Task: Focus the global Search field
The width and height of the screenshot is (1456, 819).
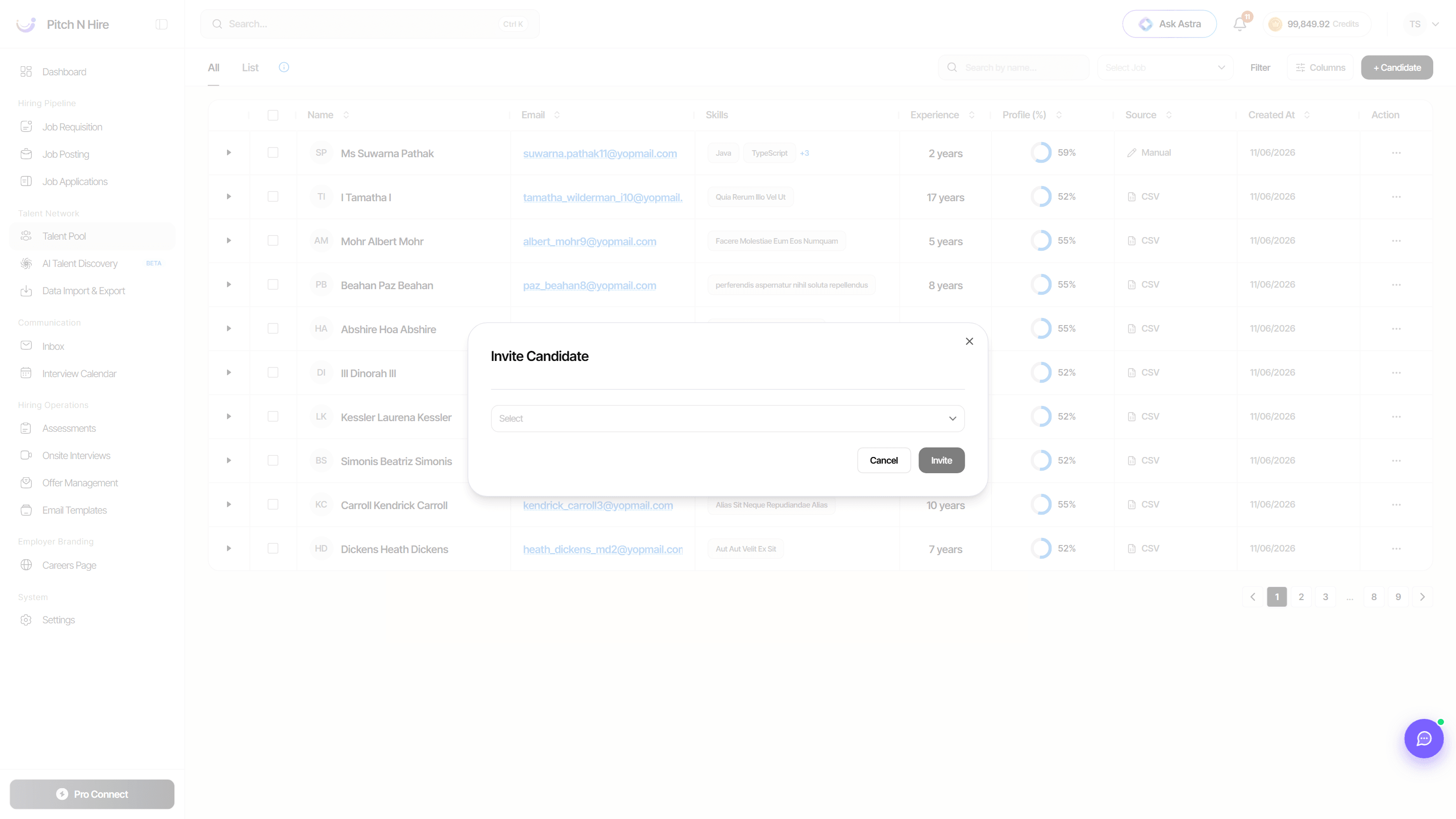Action: [x=370, y=24]
